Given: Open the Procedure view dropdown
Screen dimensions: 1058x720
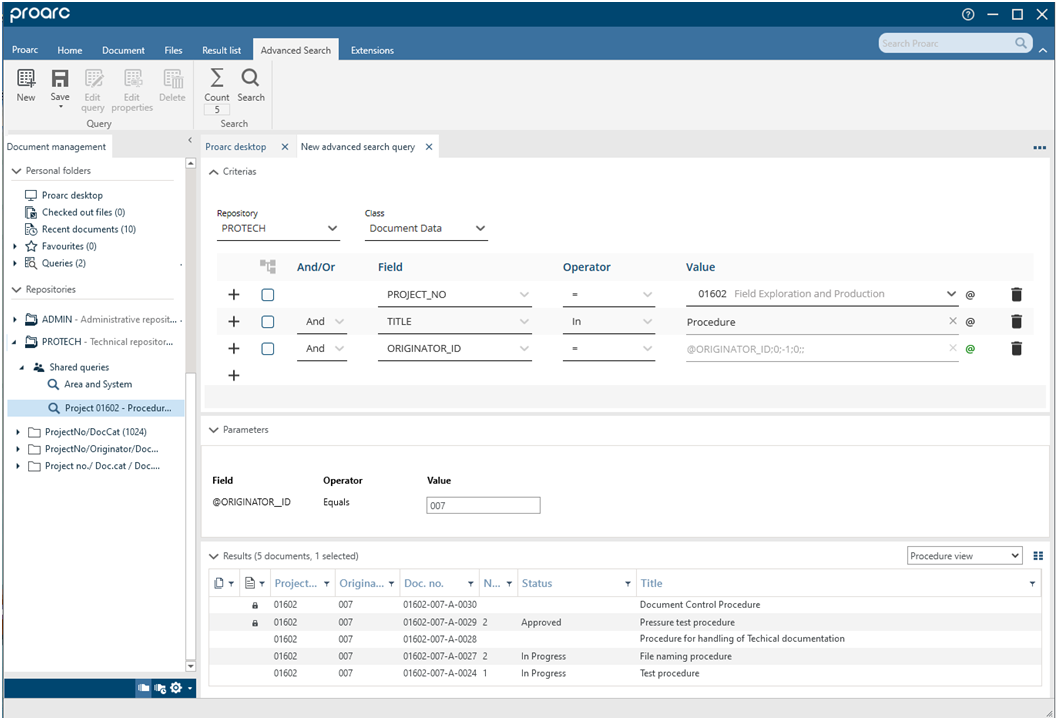Looking at the screenshot, I should pyautogui.click(x=963, y=555).
